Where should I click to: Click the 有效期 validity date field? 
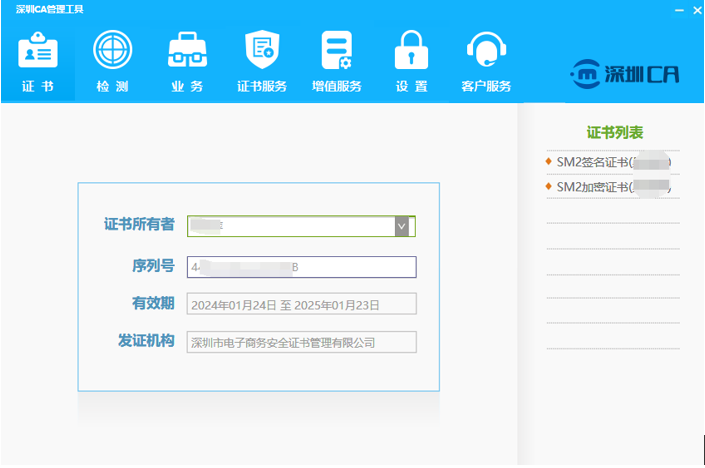click(x=301, y=305)
